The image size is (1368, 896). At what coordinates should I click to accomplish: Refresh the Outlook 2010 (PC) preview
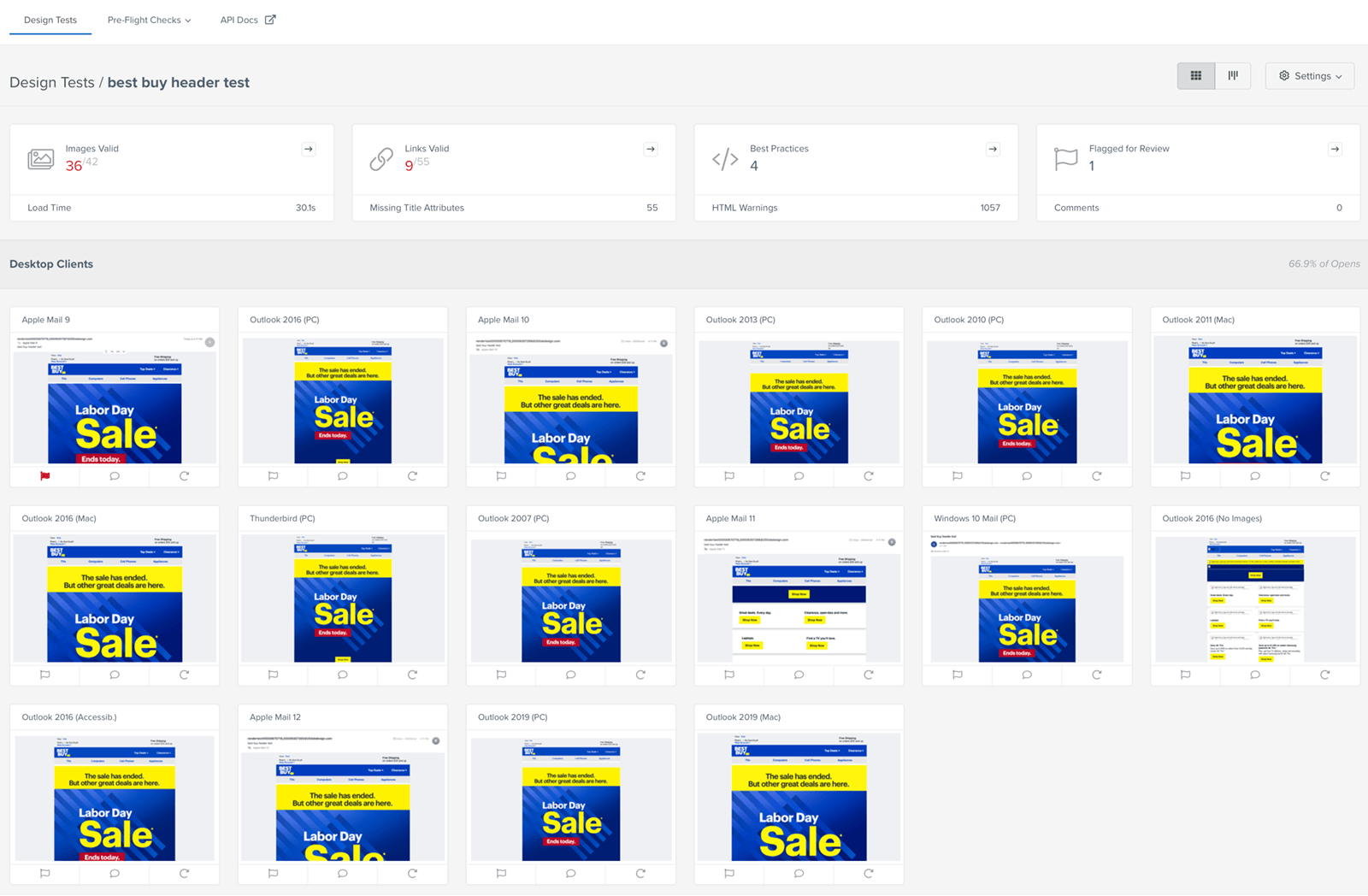[x=1097, y=476]
